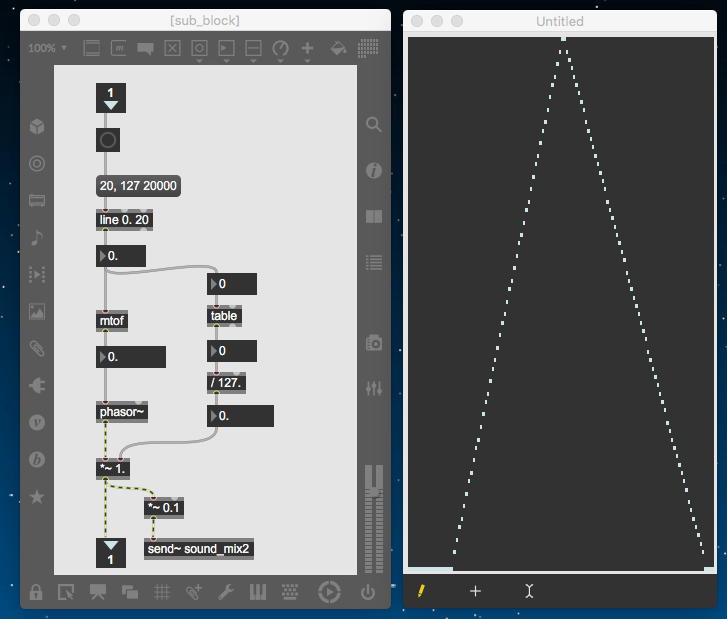The width and height of the screenshot is (727, 619).
Task: Click the object box icon in top toolbar
Action: coord(91,48)
